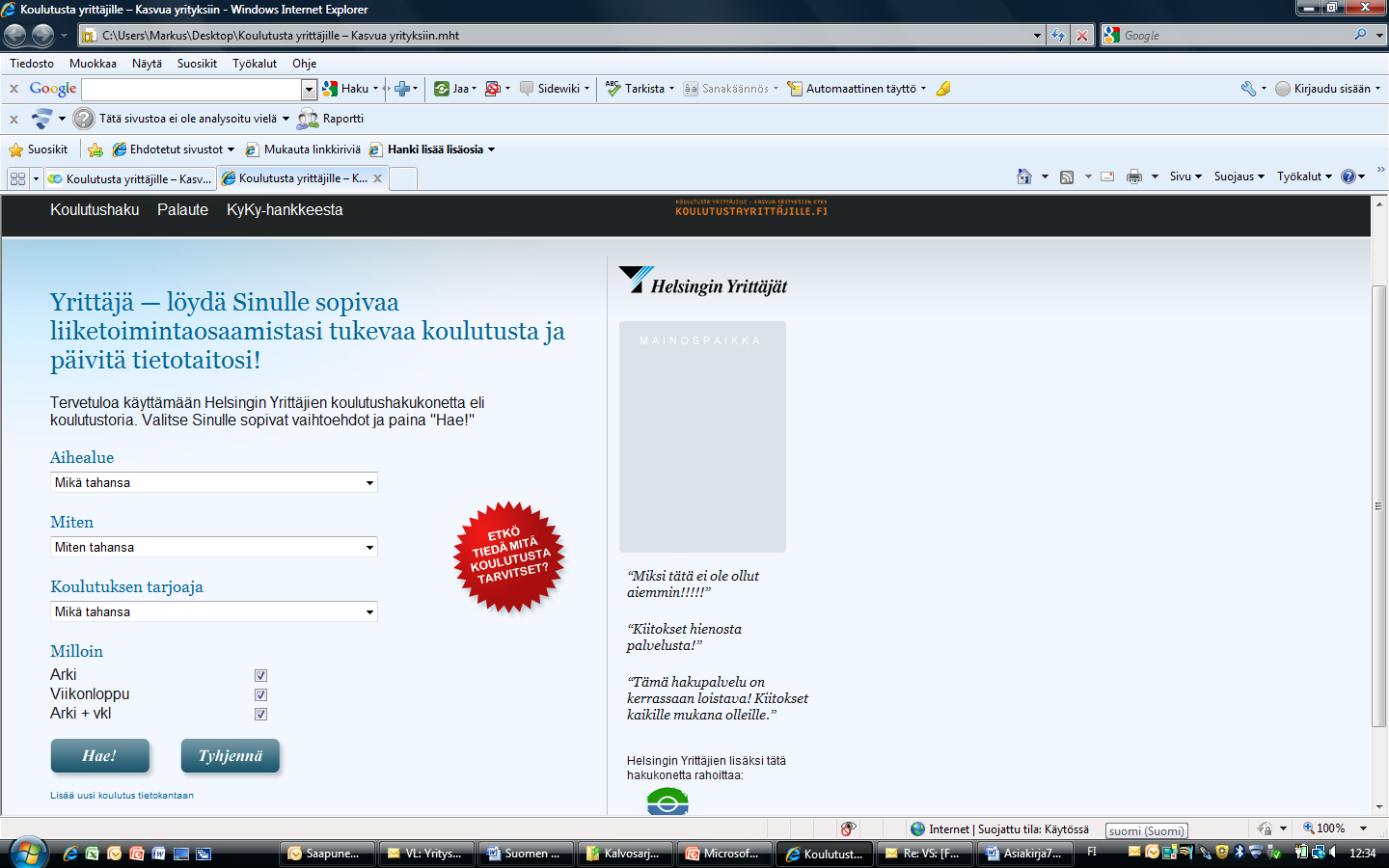Image resolution: width=1389 pixels, height=868 pixels.
Task: Open the Muokkaa menu
Action: click(x=93, y=64)
